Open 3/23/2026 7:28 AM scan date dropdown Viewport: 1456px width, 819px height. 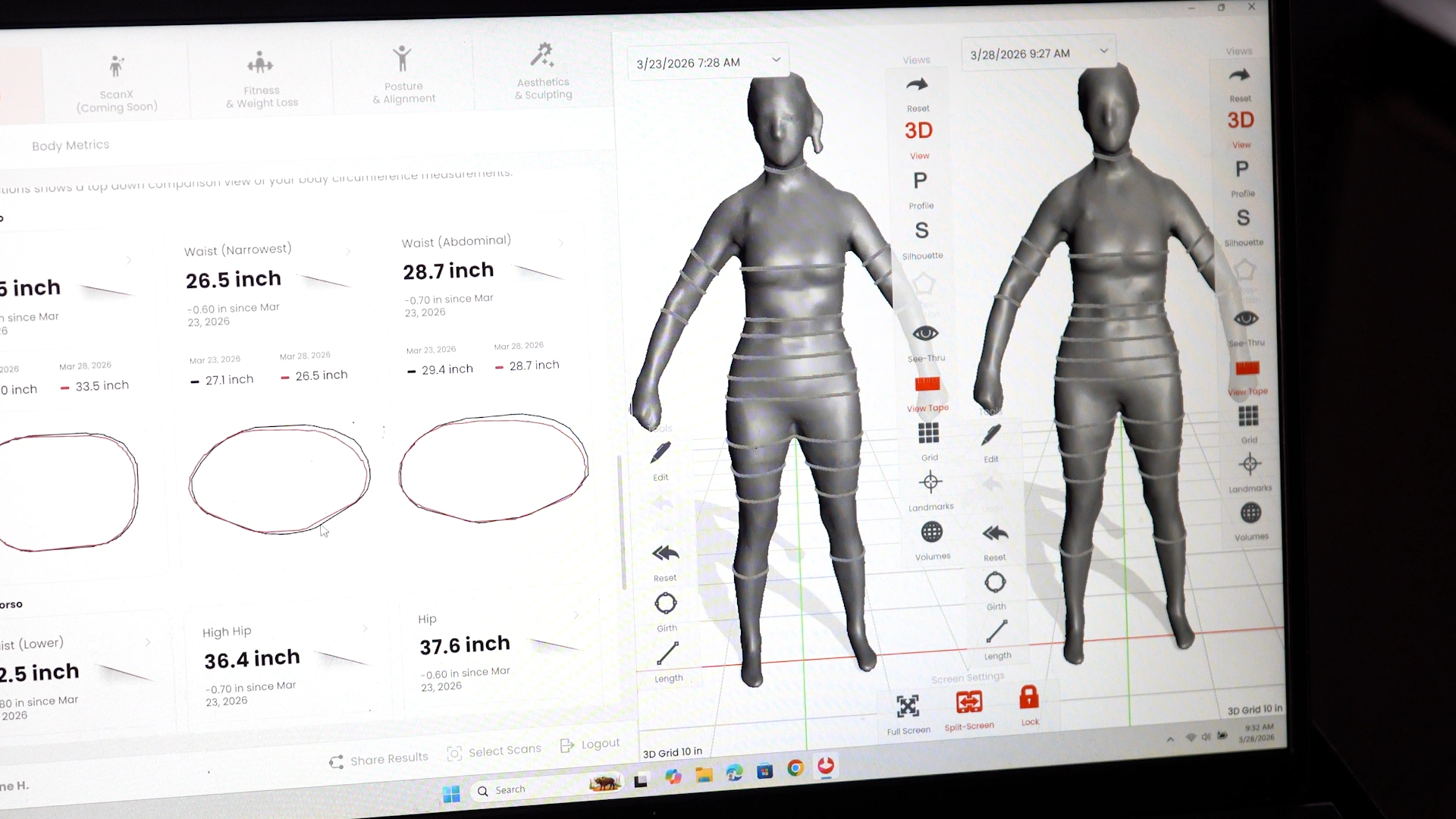point(708,62)
